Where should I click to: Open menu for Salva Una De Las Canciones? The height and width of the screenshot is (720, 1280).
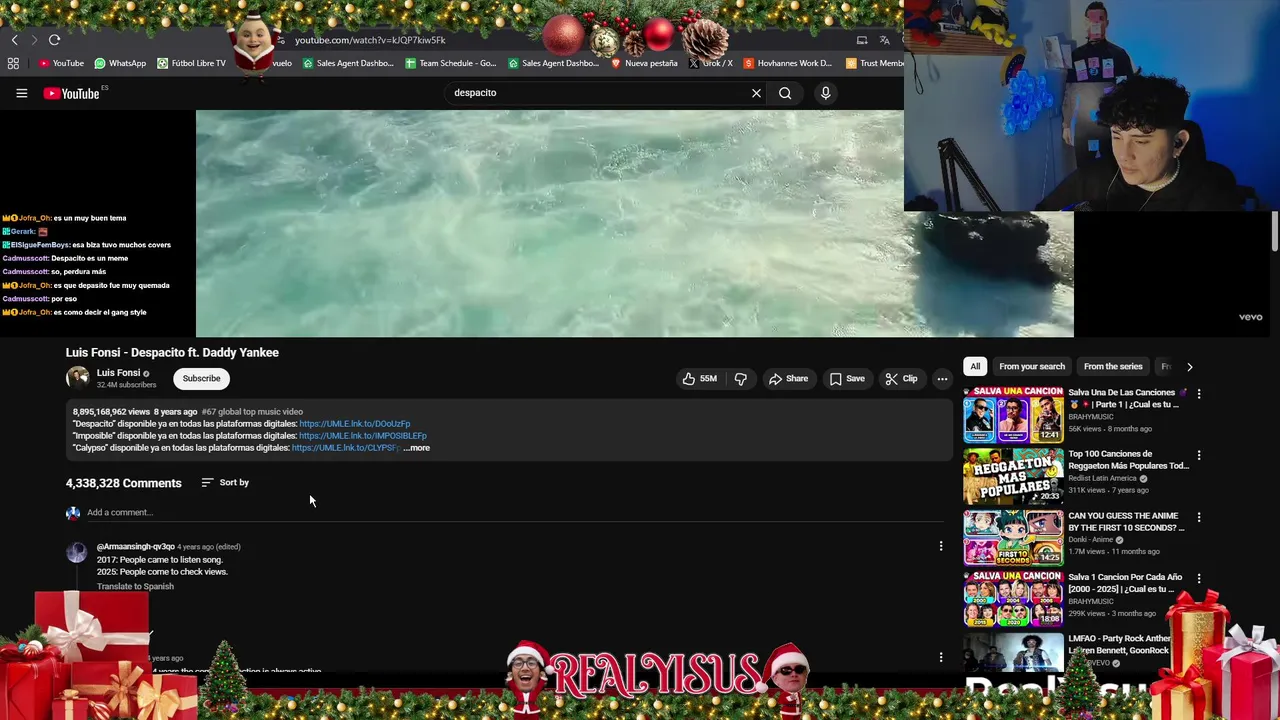pyautogui.click(x=1198, y=394)
